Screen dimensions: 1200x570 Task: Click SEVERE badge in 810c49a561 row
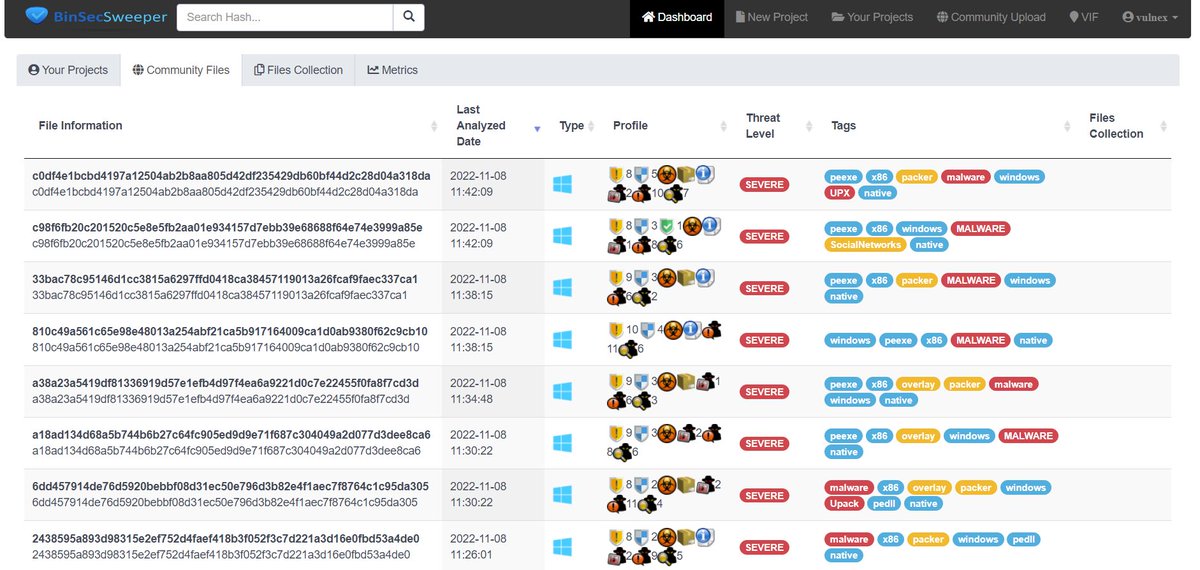click(764, 340)
